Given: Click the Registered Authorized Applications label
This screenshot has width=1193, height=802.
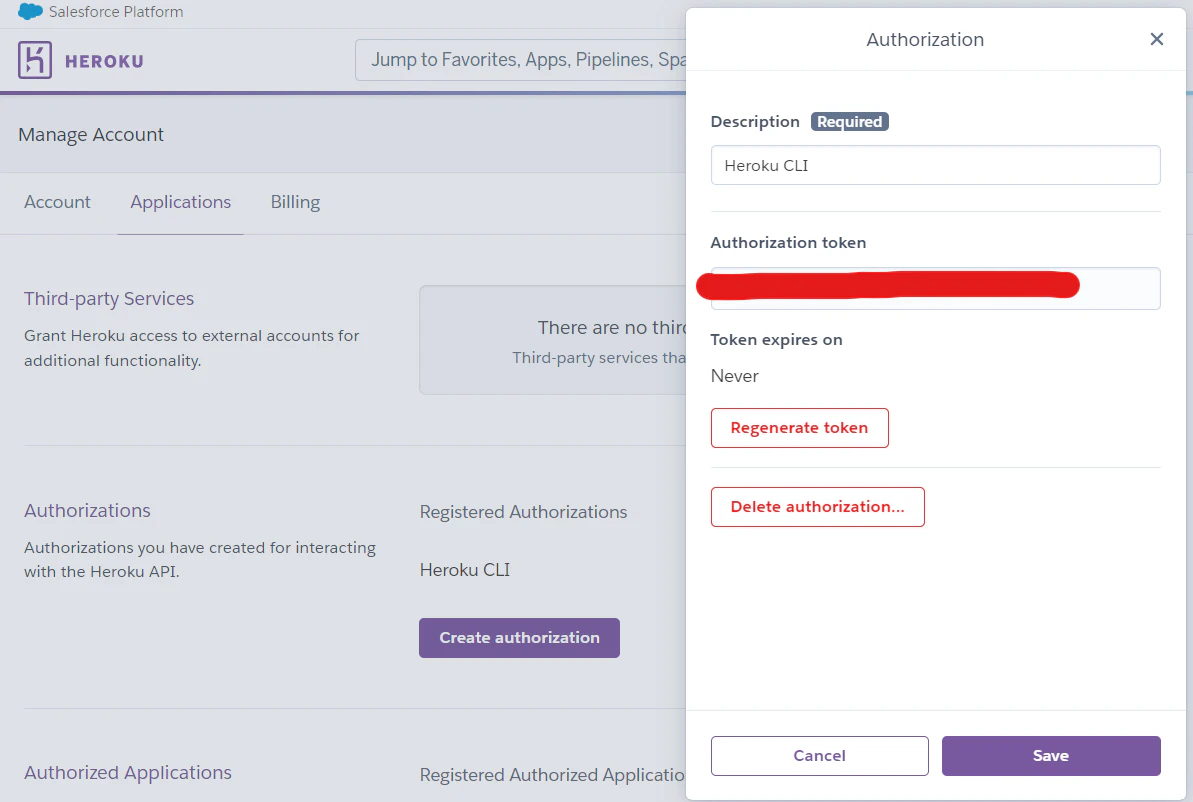Looking at the screenshot, I should click(x=552, y=775).
